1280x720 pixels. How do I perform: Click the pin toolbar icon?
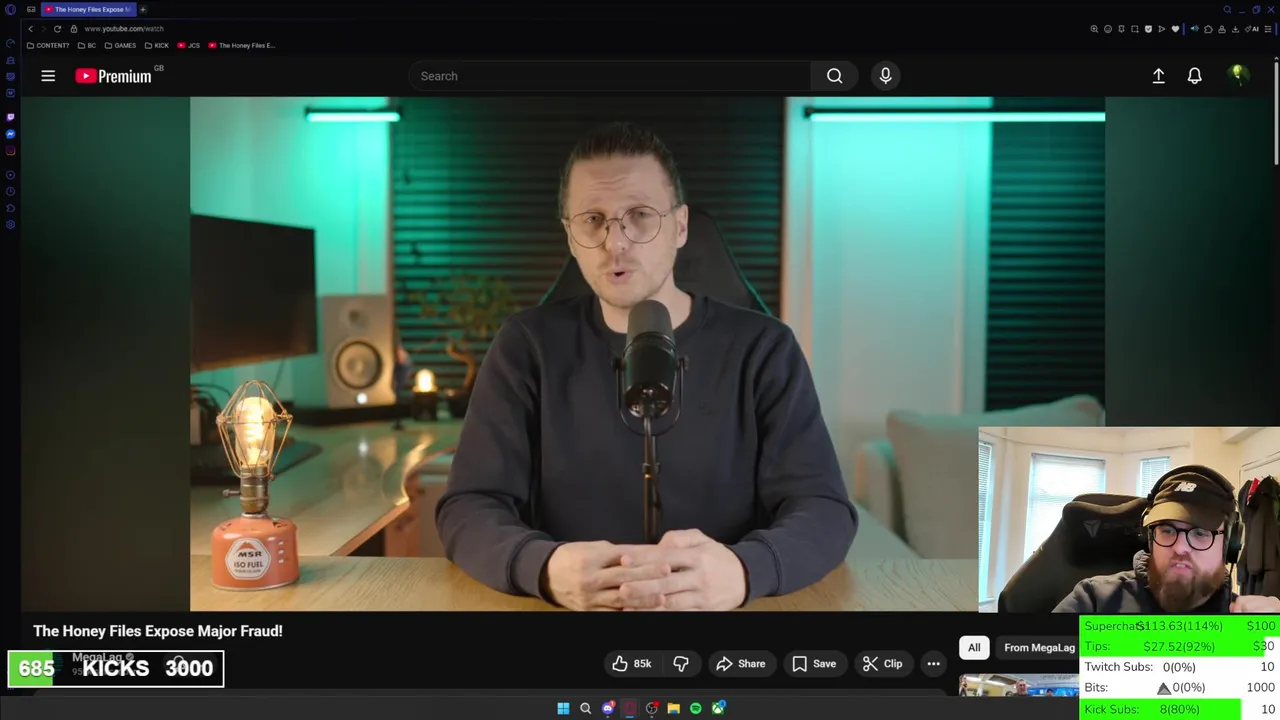point(1121,29)
